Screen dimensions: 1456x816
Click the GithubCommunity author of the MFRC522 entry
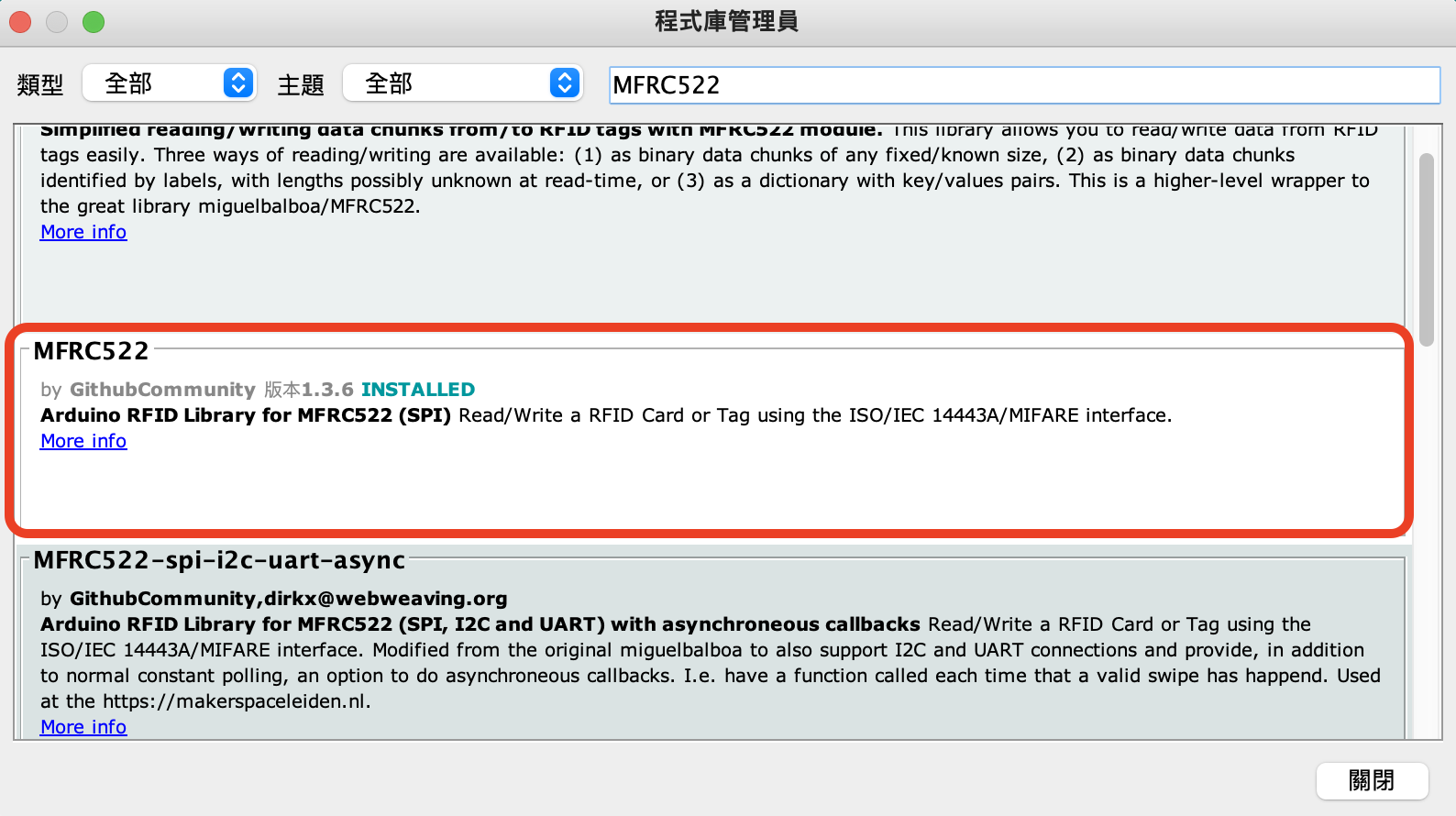coord(162,390)
